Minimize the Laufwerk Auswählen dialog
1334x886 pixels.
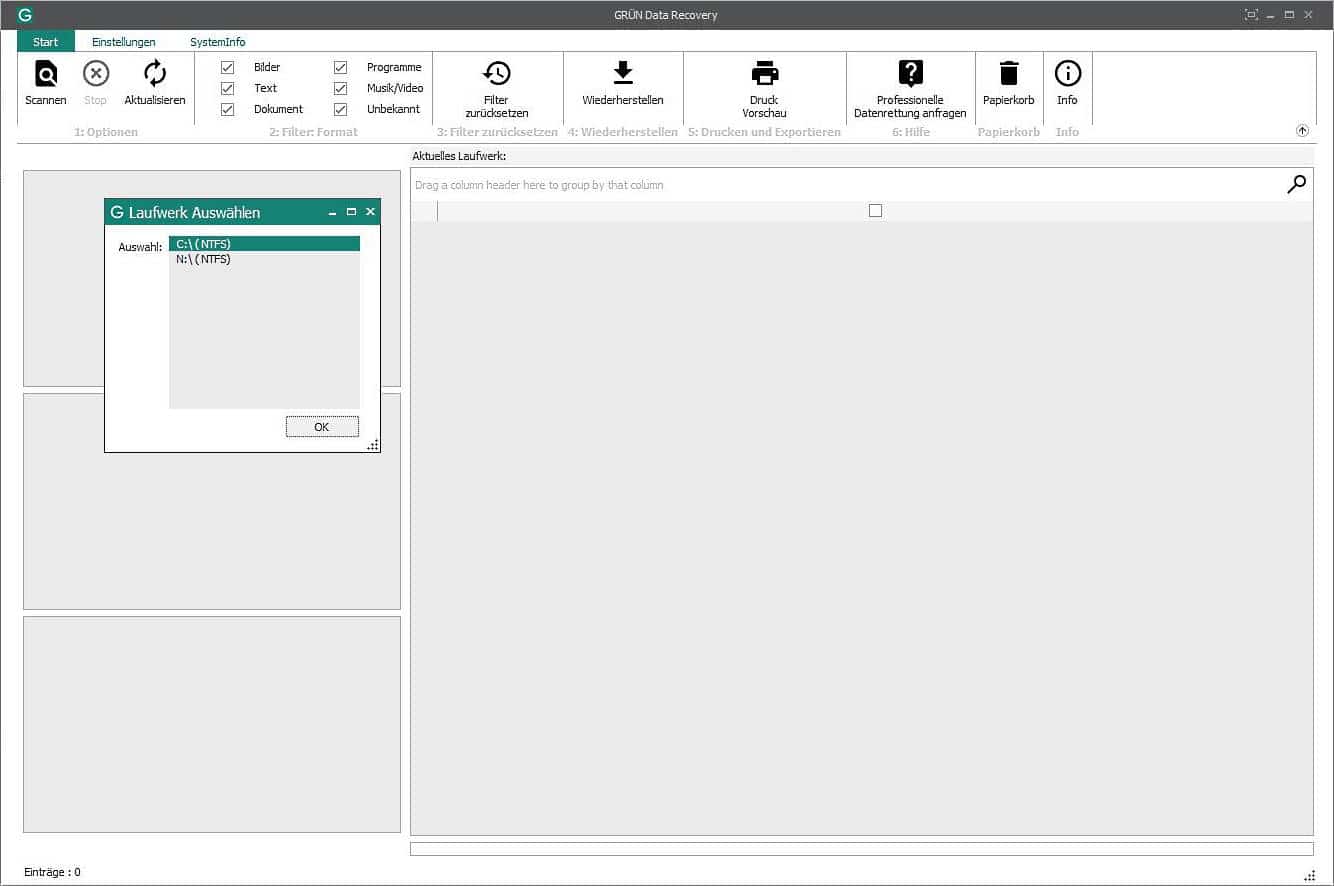coord(333,213)
